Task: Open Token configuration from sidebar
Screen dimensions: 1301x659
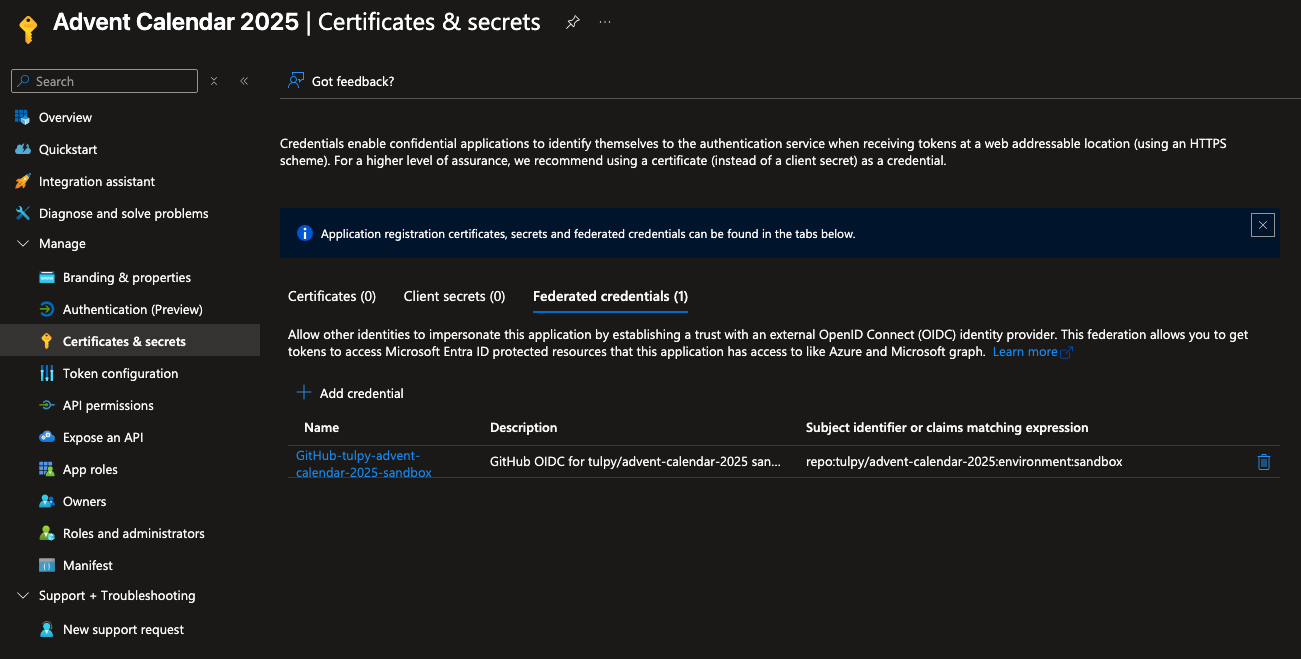Action: pyautogui.click(x=120, y=373)
